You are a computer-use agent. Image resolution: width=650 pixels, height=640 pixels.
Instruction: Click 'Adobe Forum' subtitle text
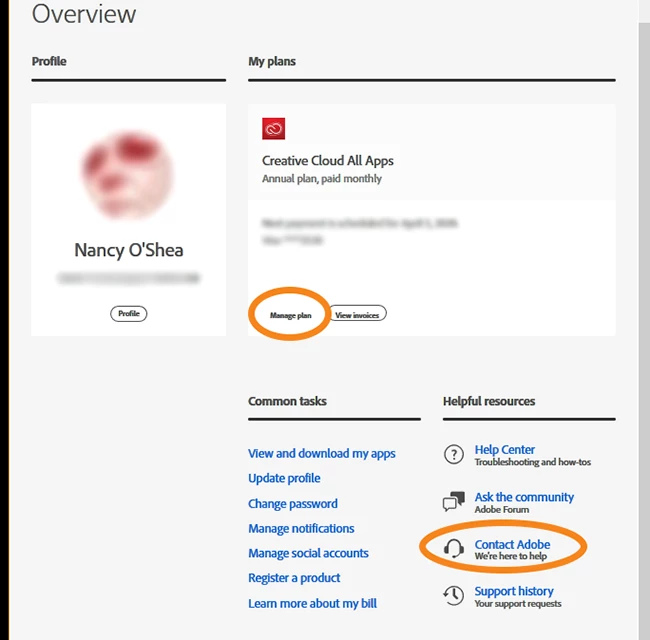[502, 509]
